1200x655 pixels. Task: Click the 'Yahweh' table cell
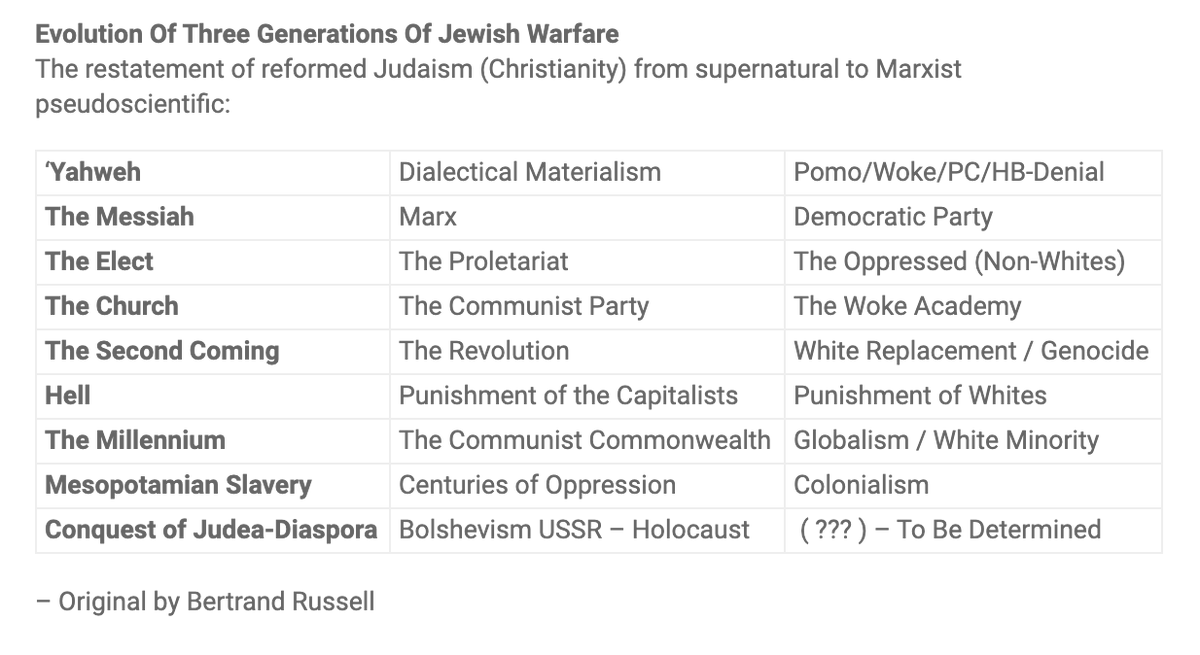click(93, 172)
